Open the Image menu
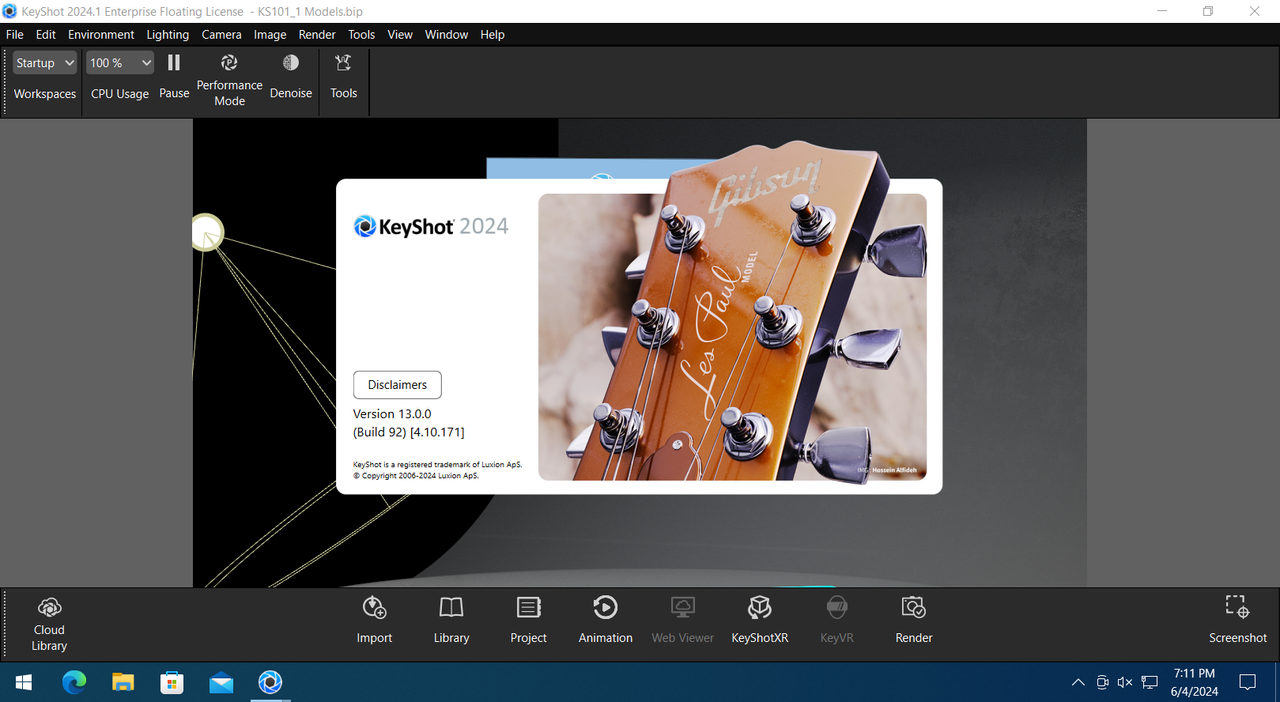The height and width of the screenshot is (702, 1280). coord(270,34)
